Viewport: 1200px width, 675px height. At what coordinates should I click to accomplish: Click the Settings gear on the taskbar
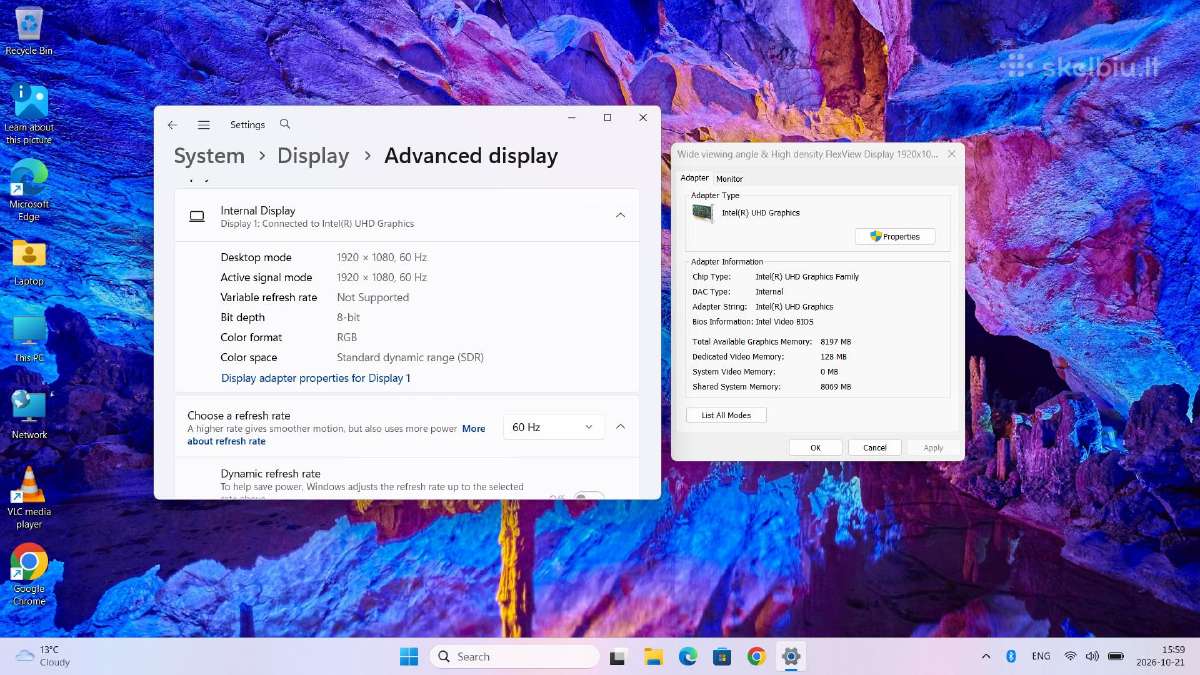click(x=791, y=656)
